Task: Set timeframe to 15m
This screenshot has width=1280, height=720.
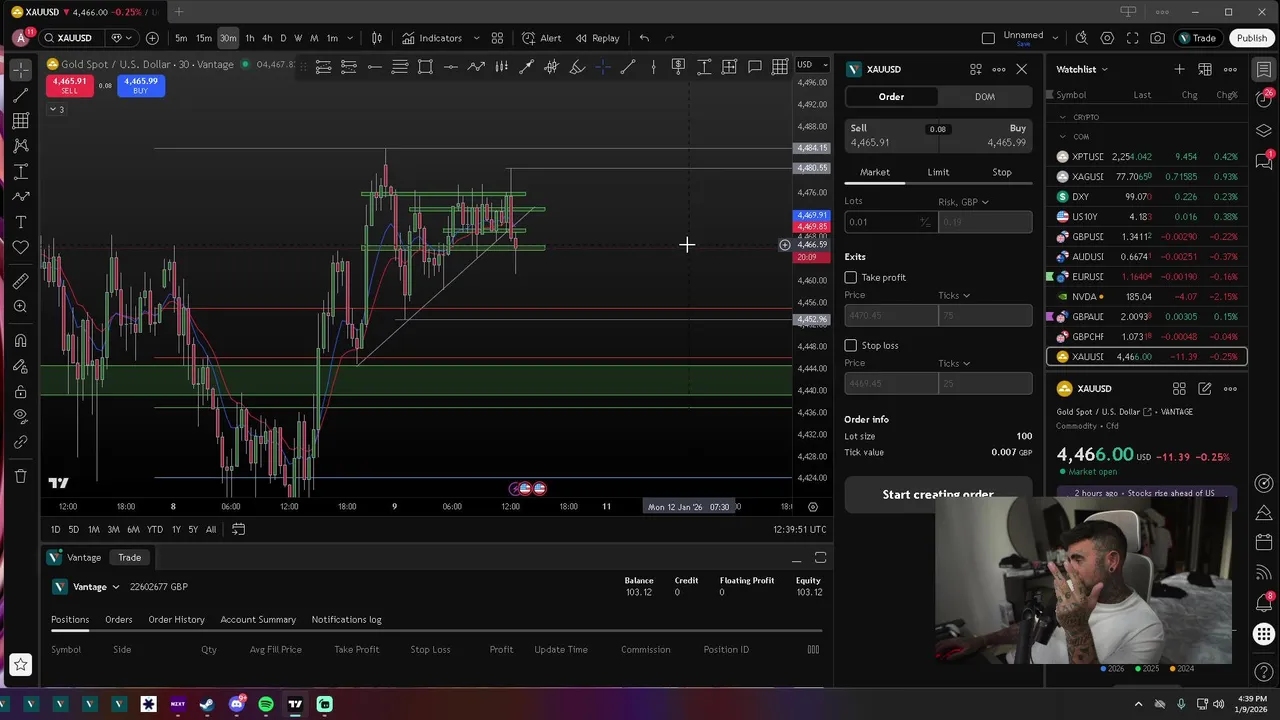Action: point(204,38)
